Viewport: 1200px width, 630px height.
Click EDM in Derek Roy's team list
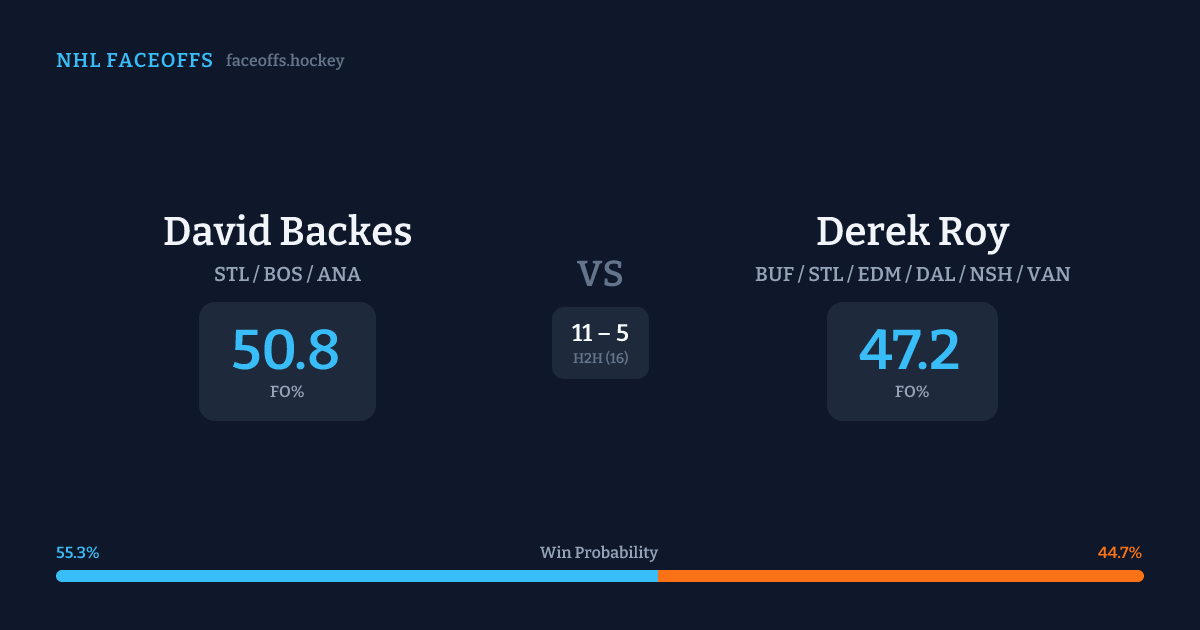880,274
